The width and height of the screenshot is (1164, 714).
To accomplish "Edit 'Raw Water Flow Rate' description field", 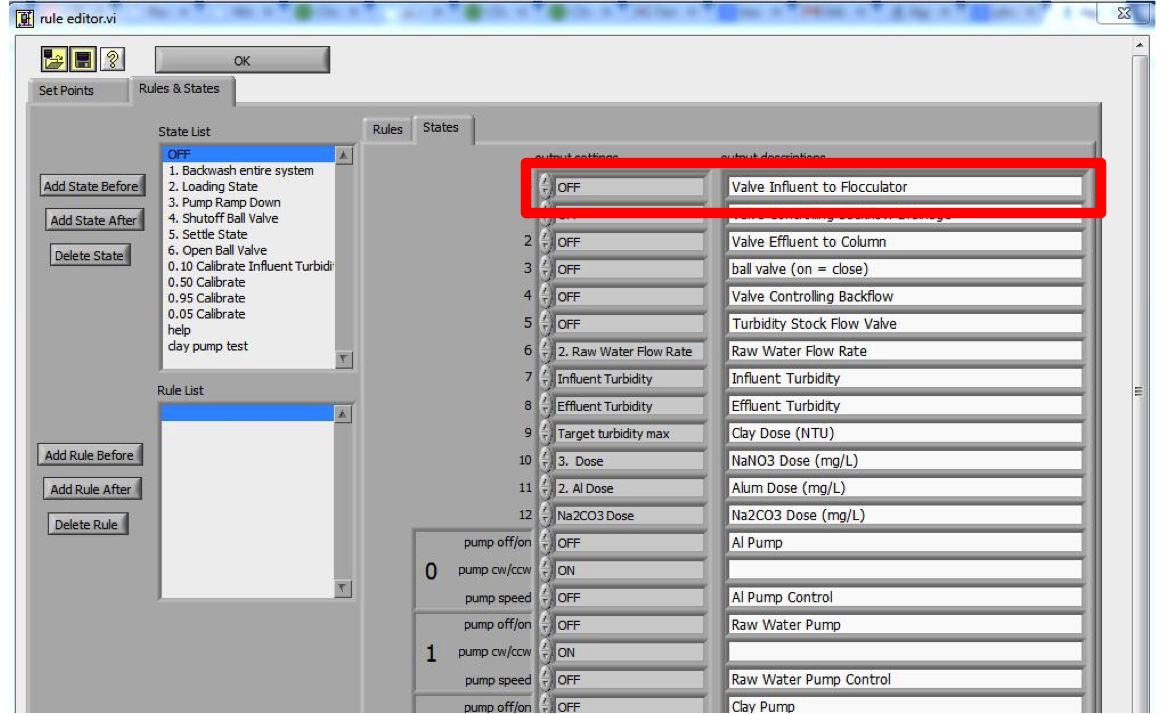I will [905, 351].
